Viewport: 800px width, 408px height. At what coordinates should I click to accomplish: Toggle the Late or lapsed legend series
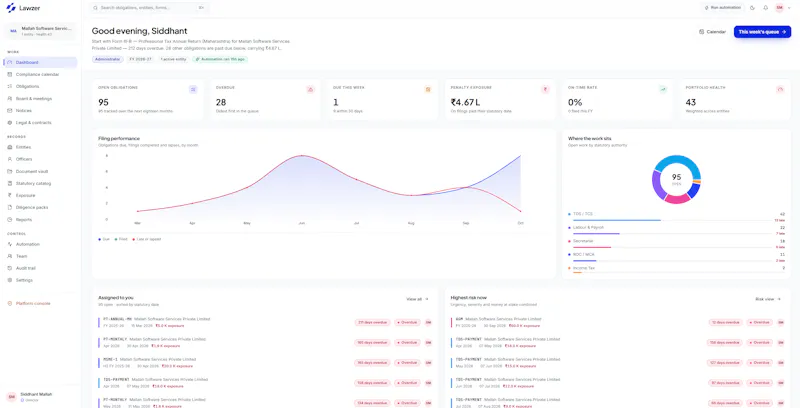point(147,239)
